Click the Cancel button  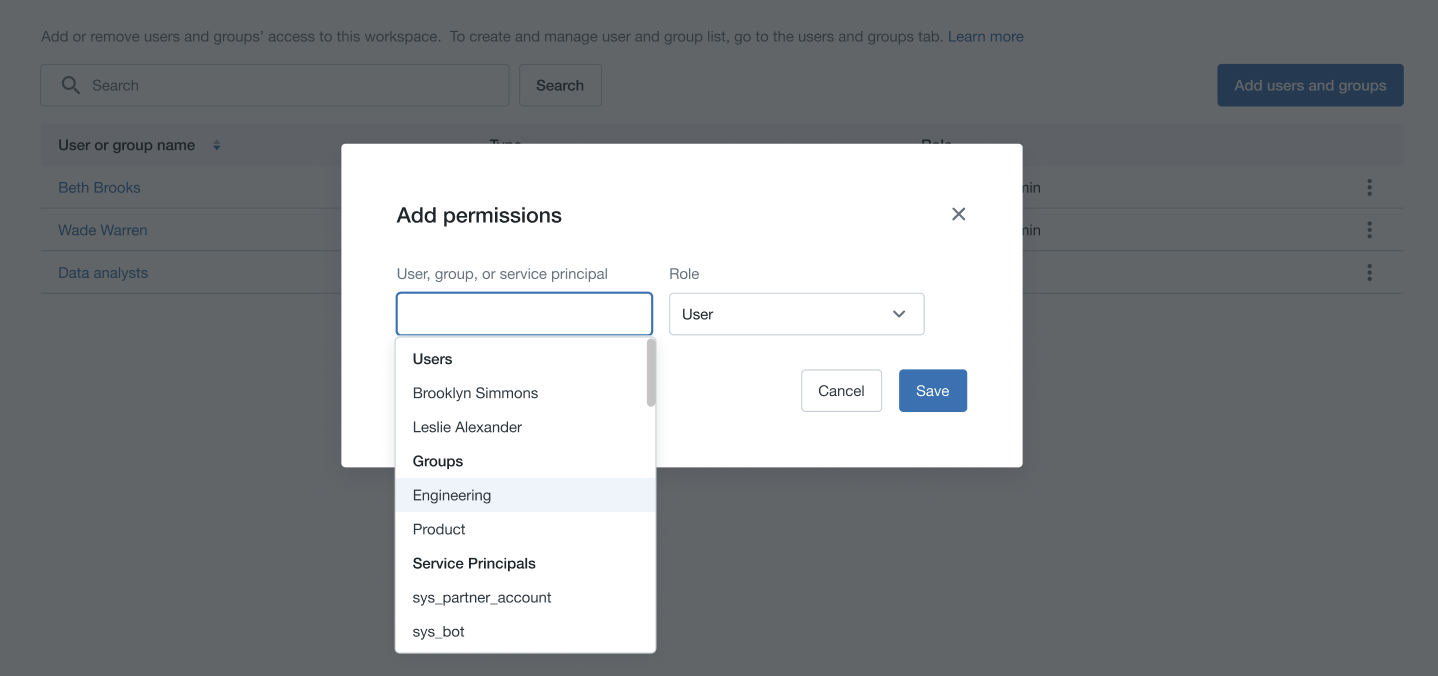[841, 390]
